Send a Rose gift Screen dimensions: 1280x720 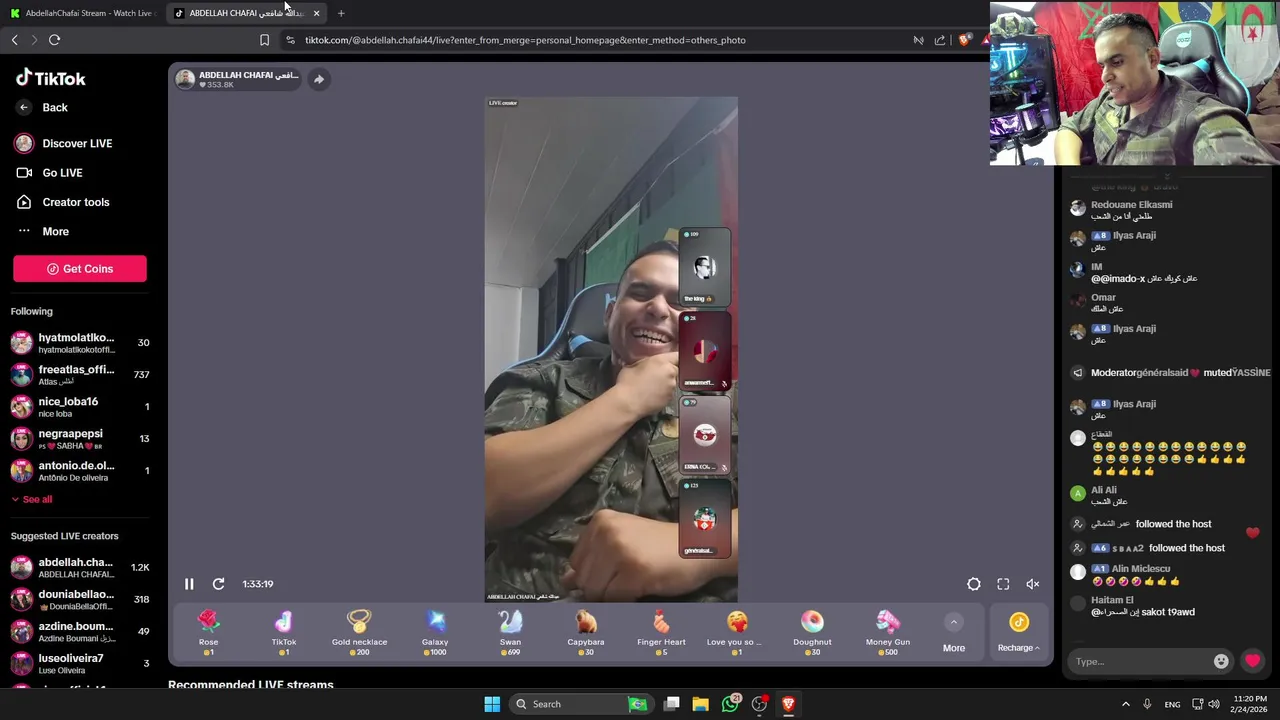208,633
